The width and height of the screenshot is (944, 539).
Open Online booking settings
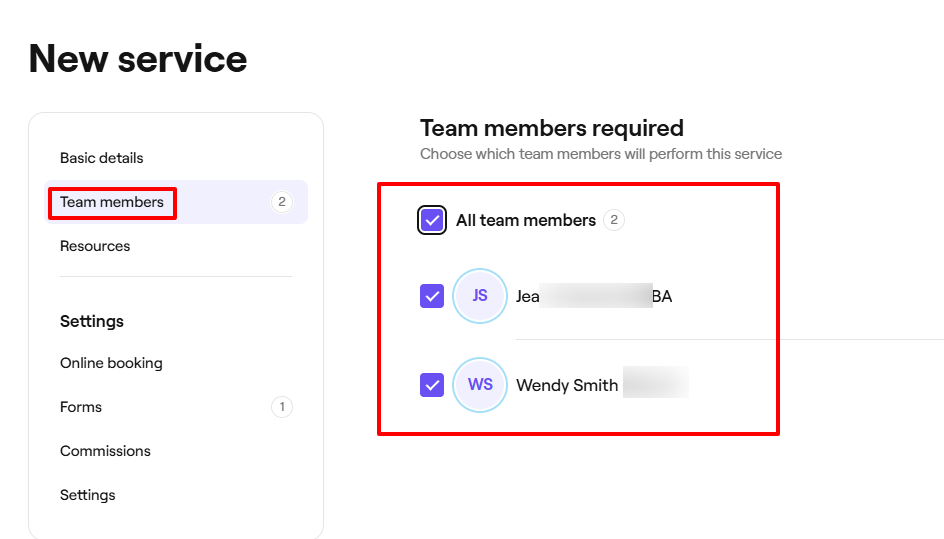(x=111, y=363)
